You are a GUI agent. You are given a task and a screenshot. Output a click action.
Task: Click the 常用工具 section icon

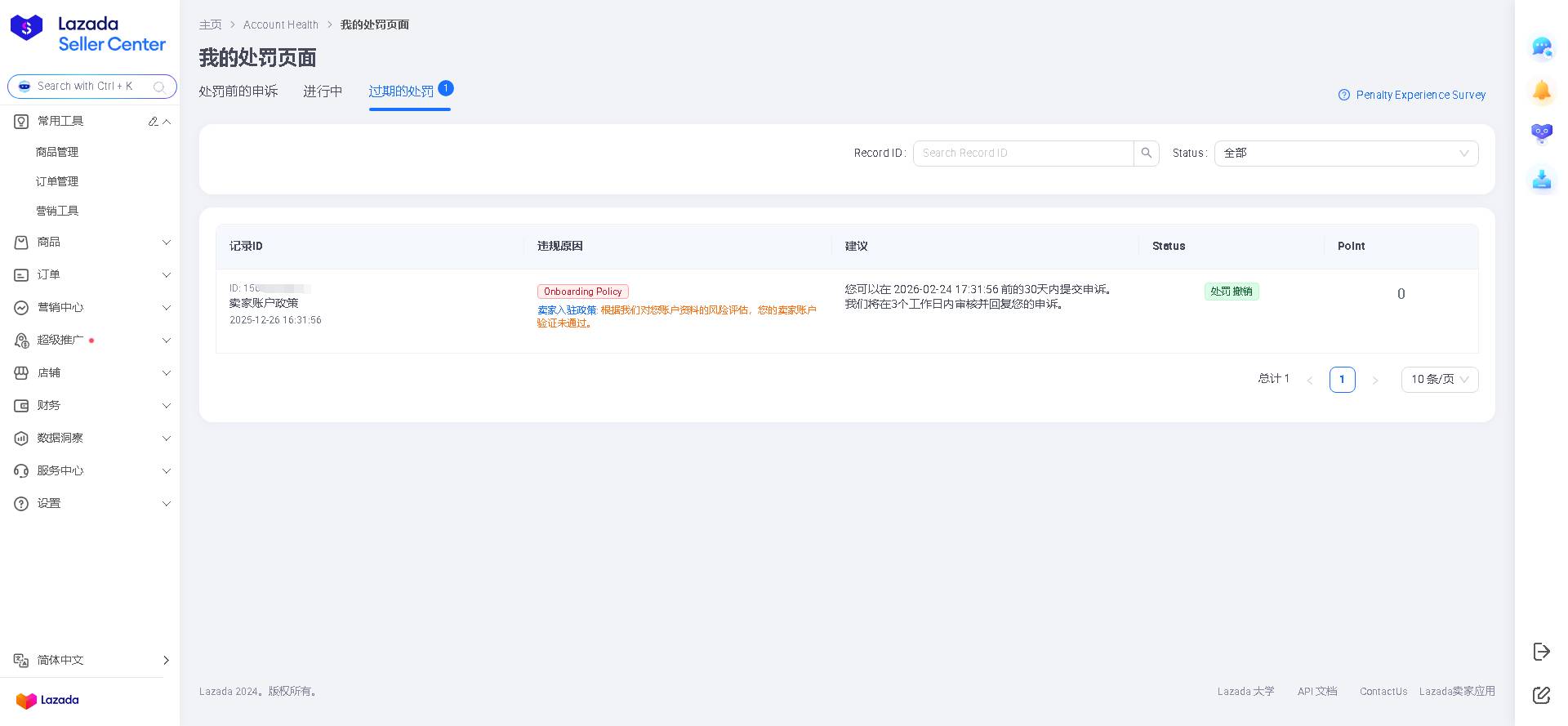[x=21, y=121]
